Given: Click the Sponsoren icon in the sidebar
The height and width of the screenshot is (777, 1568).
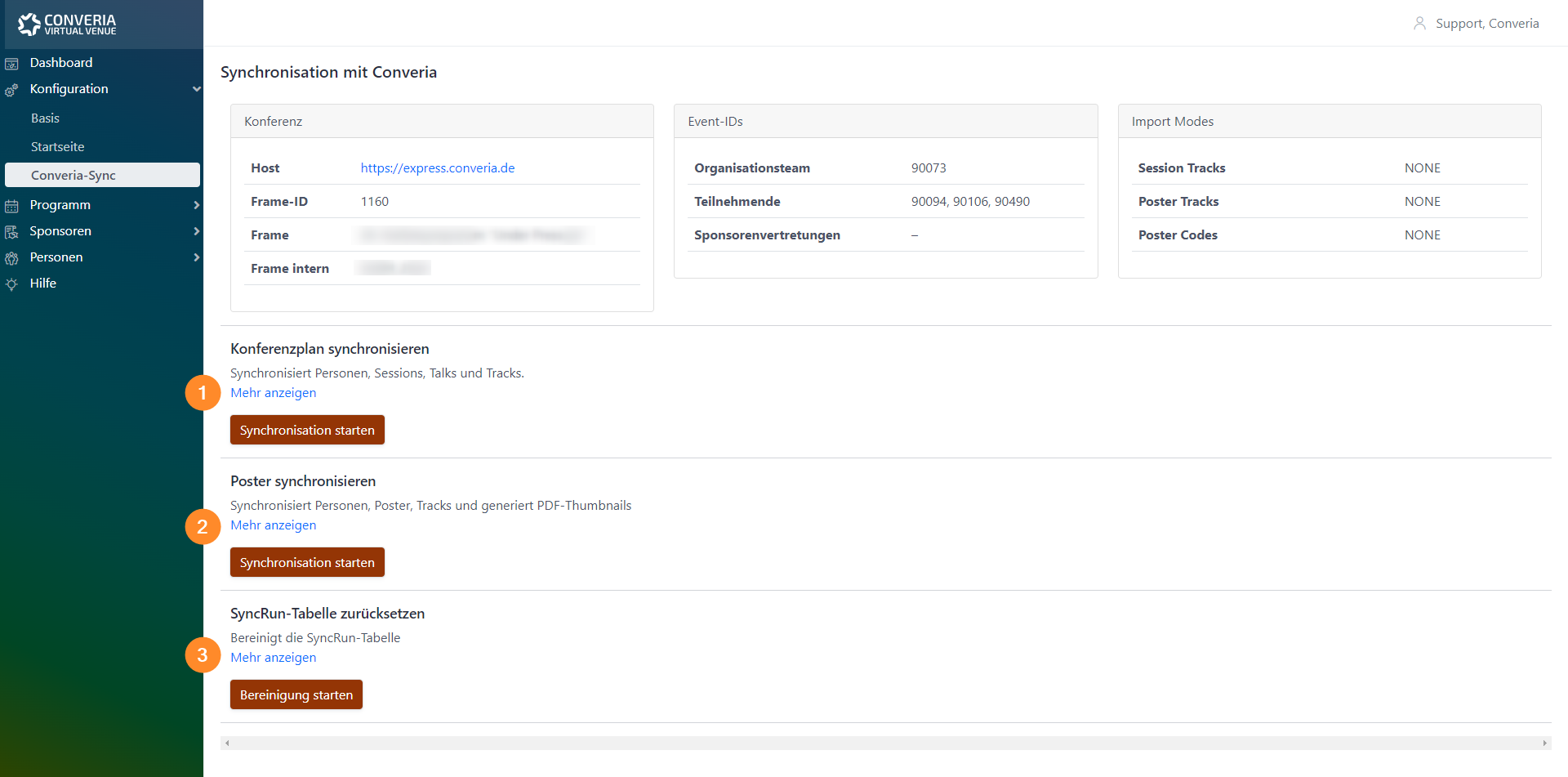Looking at the screenshot, I should (x=12, y=231).
